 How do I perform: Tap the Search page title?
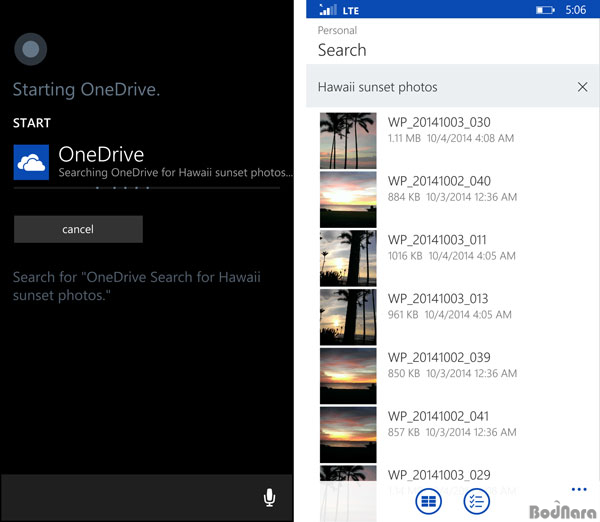click(342, 50)
